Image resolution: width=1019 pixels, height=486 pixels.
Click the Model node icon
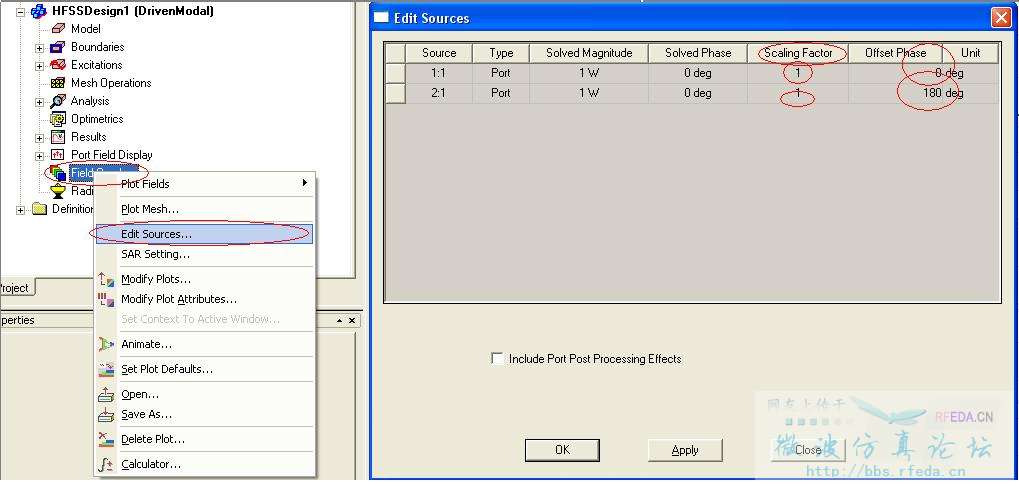[x=58, y=29]
